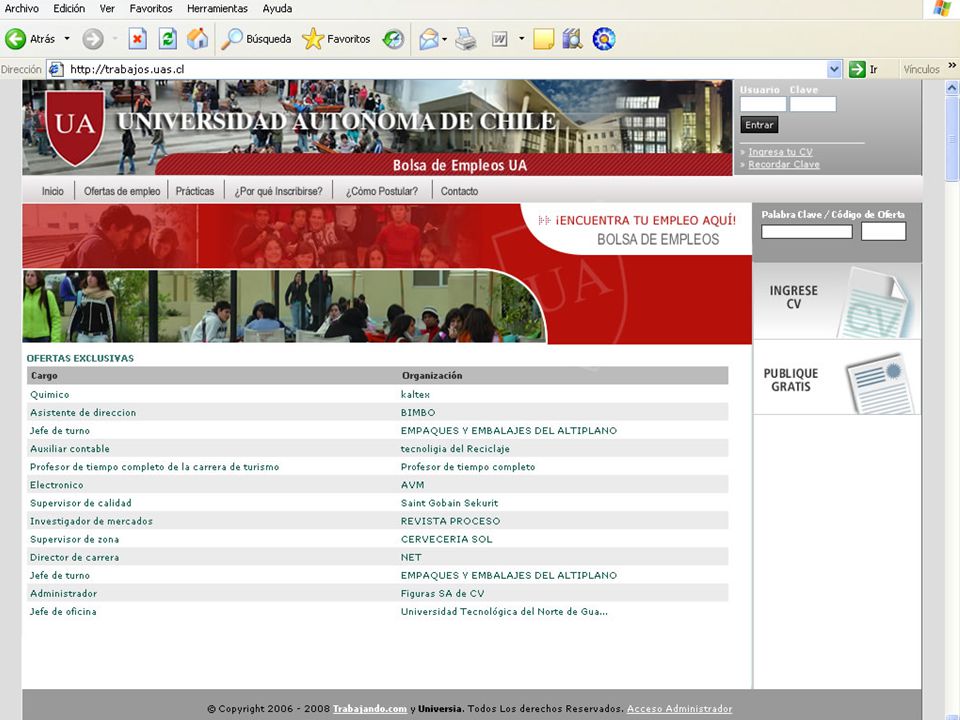The image size is (960, 720).
Task: Click the green Ir go arrow
Action: click(x=857, y=69)
